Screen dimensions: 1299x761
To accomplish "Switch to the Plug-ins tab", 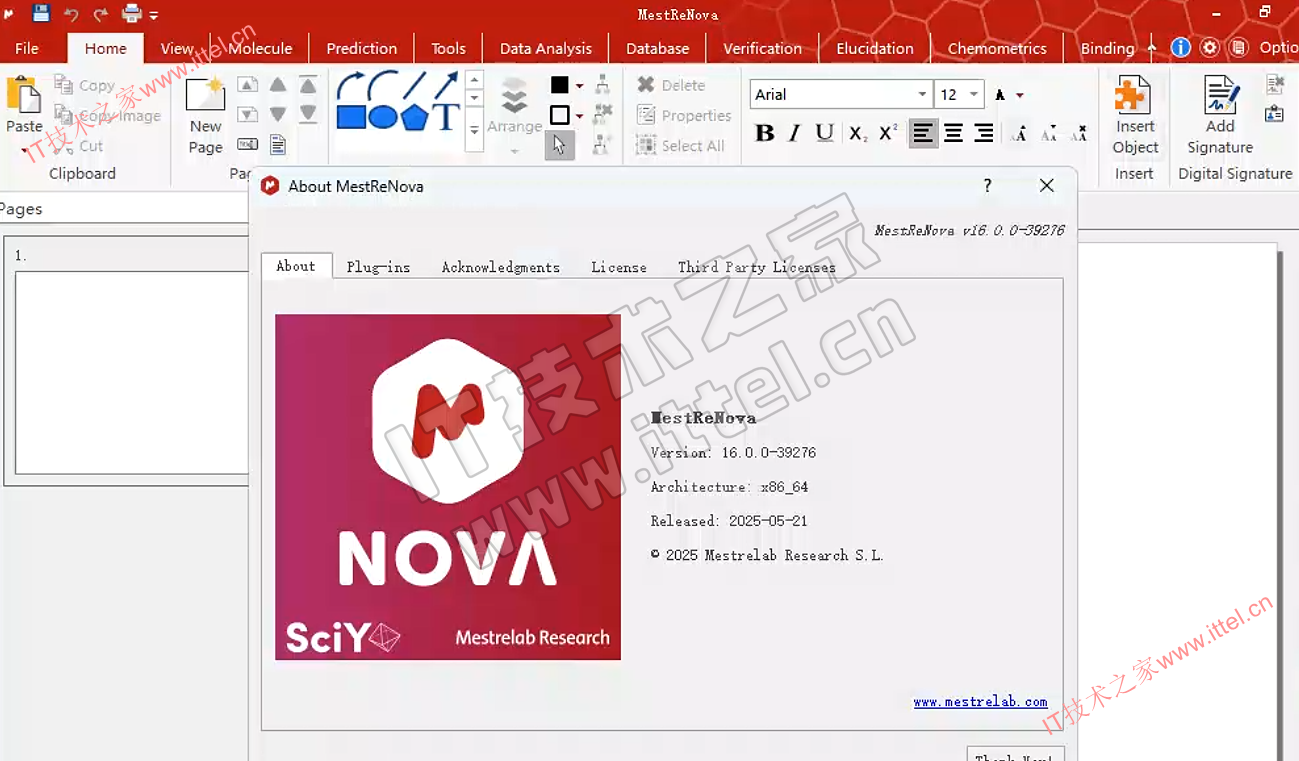I will click(378, 267).
